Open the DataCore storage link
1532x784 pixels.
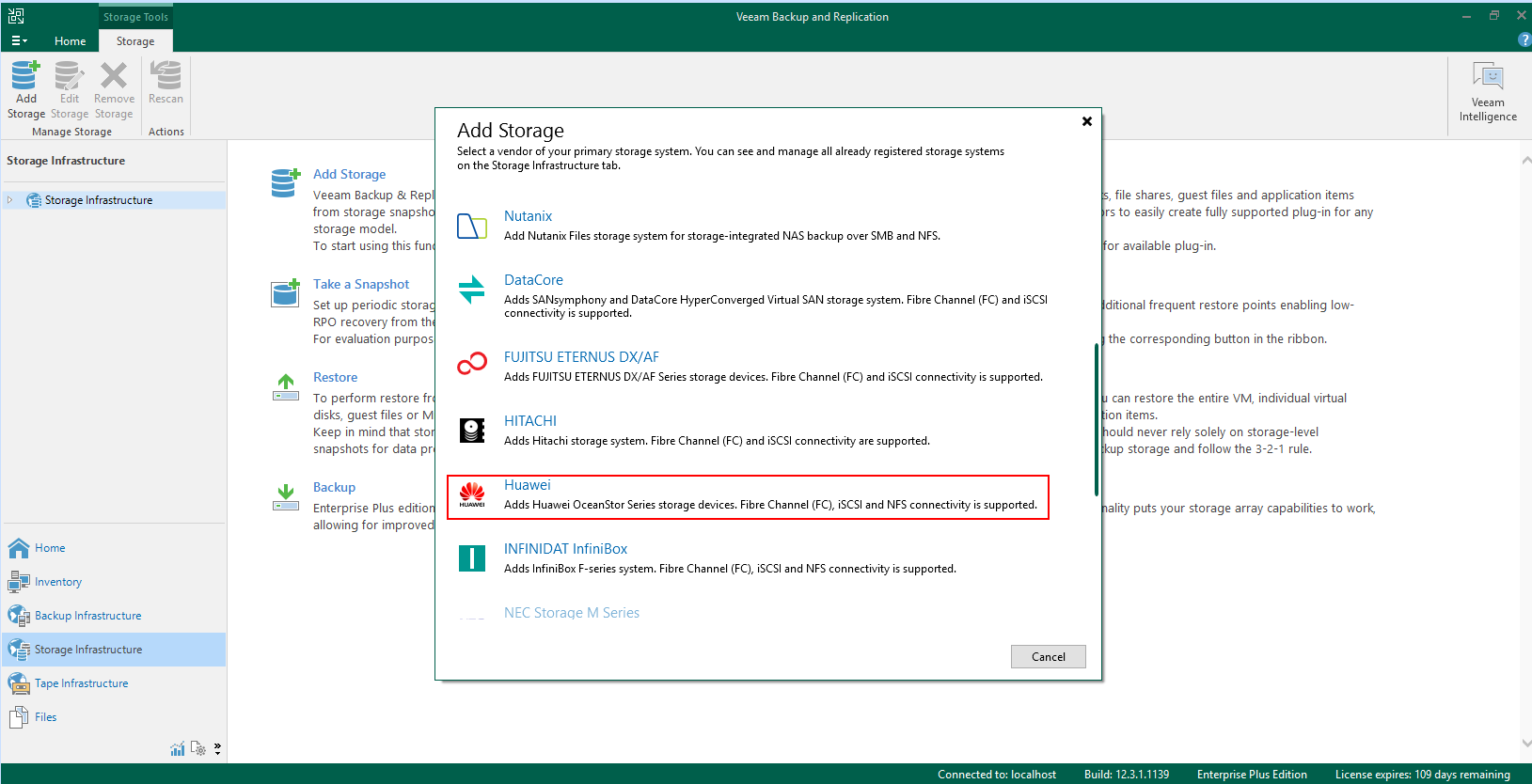click(533, 280)
